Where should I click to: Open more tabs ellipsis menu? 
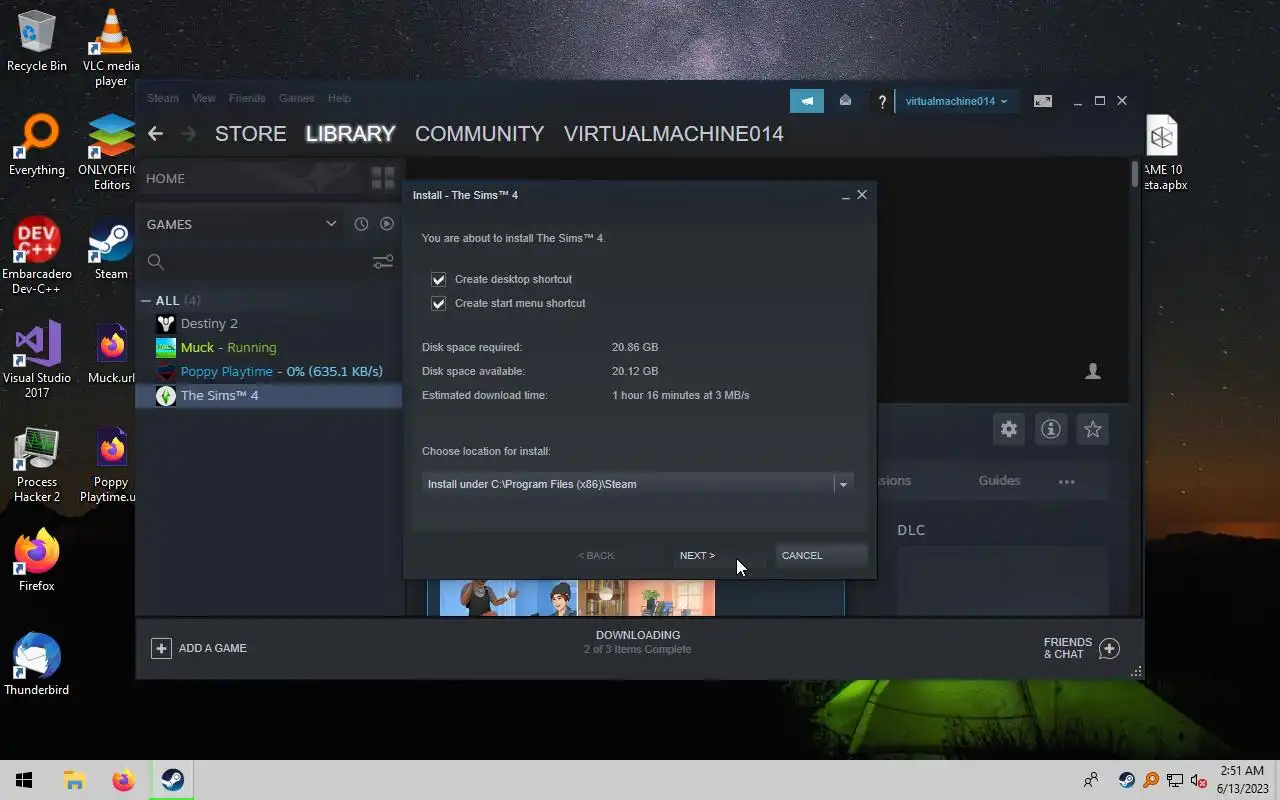point(1067,481)
